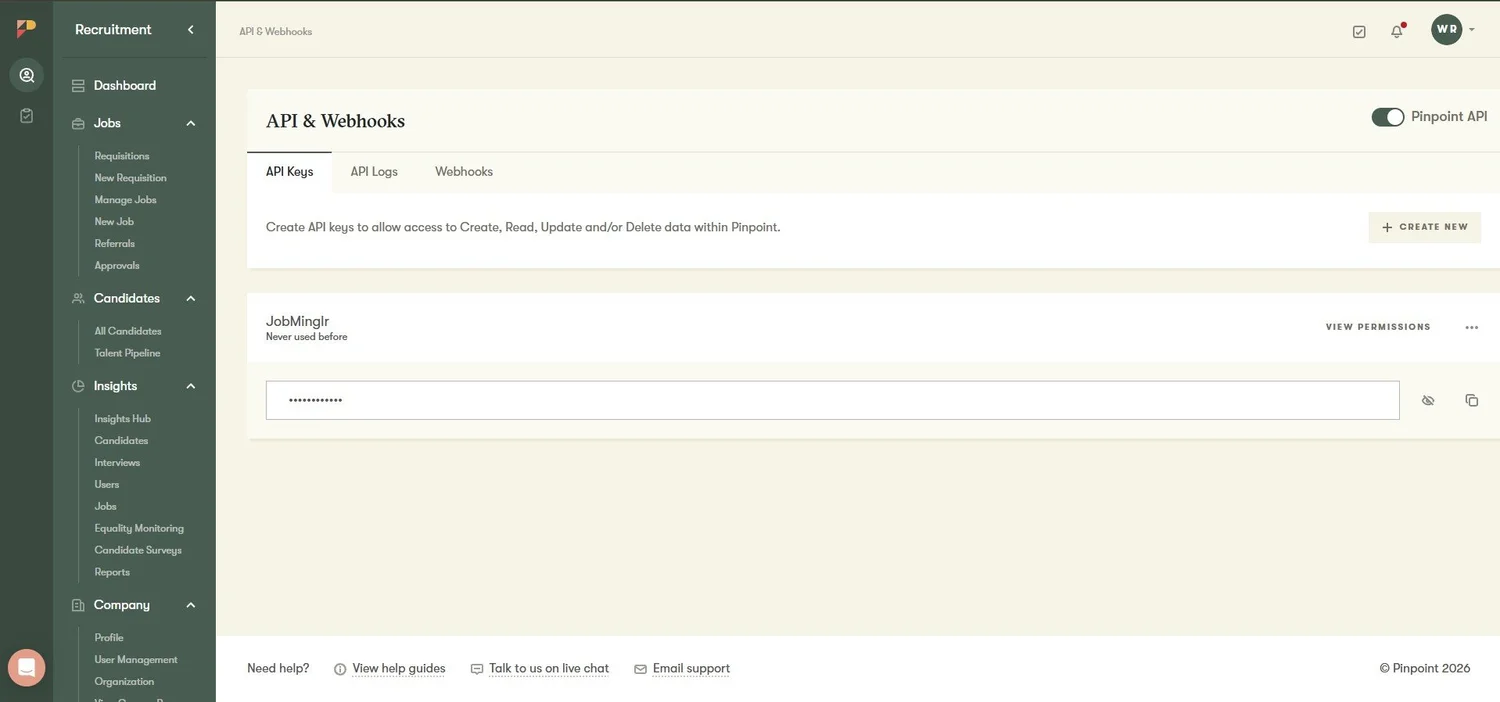
Task: Copy the API key to clipboard
Action: pyautogui.click(x=1471, y=400)
